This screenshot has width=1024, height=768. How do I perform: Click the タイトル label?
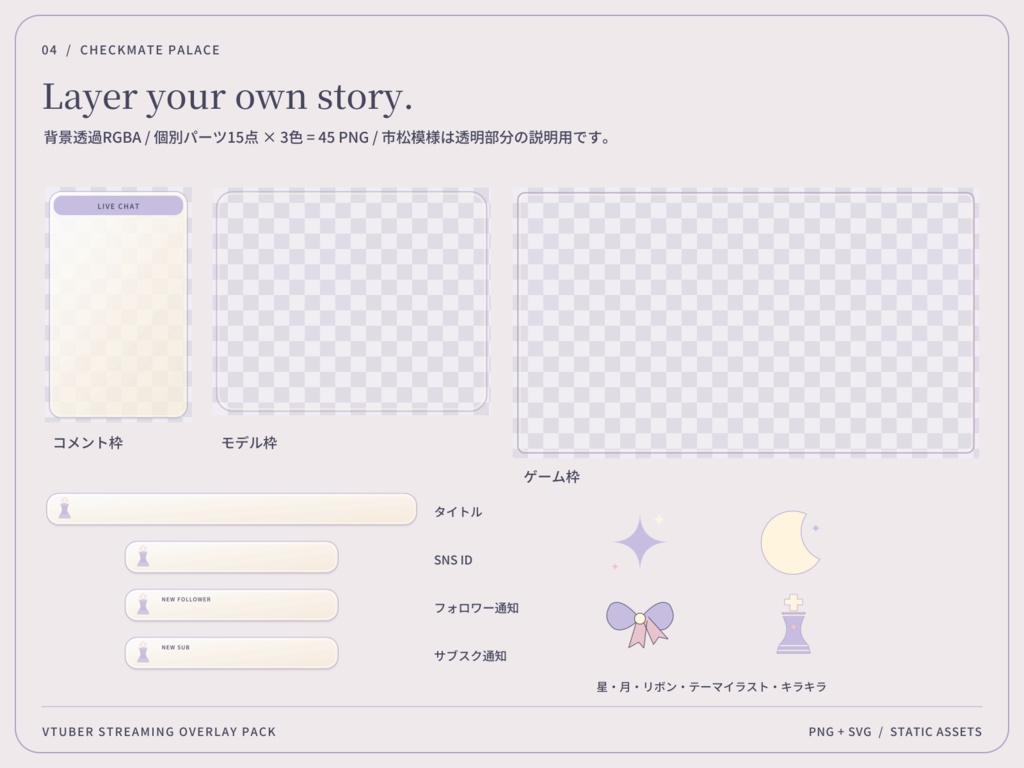(458, 512)
